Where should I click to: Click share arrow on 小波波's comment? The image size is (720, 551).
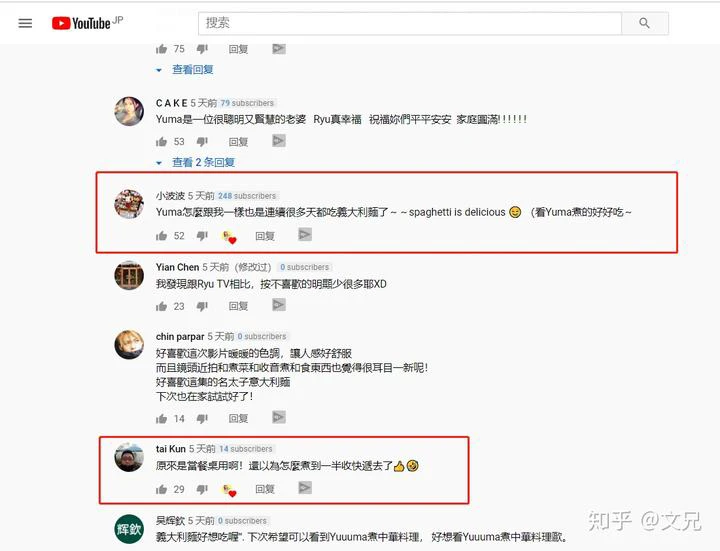pyautogui.click(x=305, y=235)
